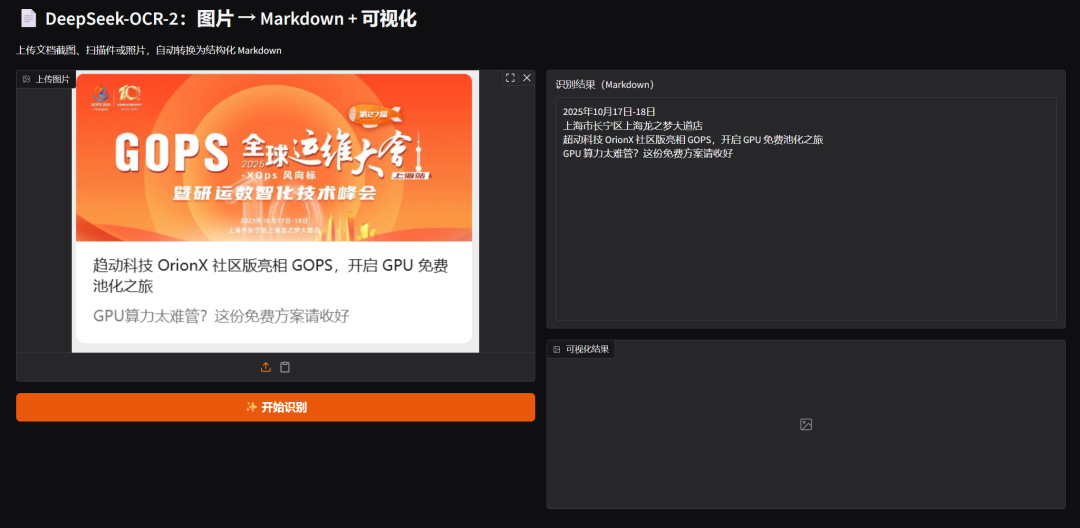This screenshot has width=1080, height=528.
Task: Click the document emoji icon beside the title
Action: pos(28,19)
